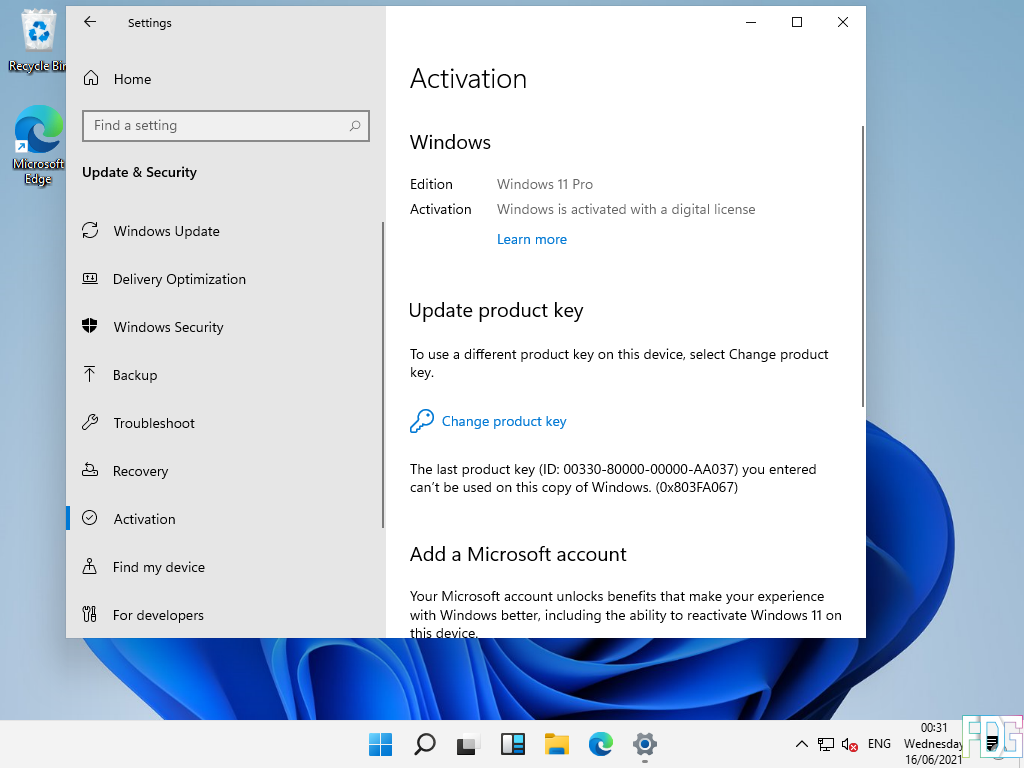
Task: Click the product key error message text
Action: tap(613, 478)
